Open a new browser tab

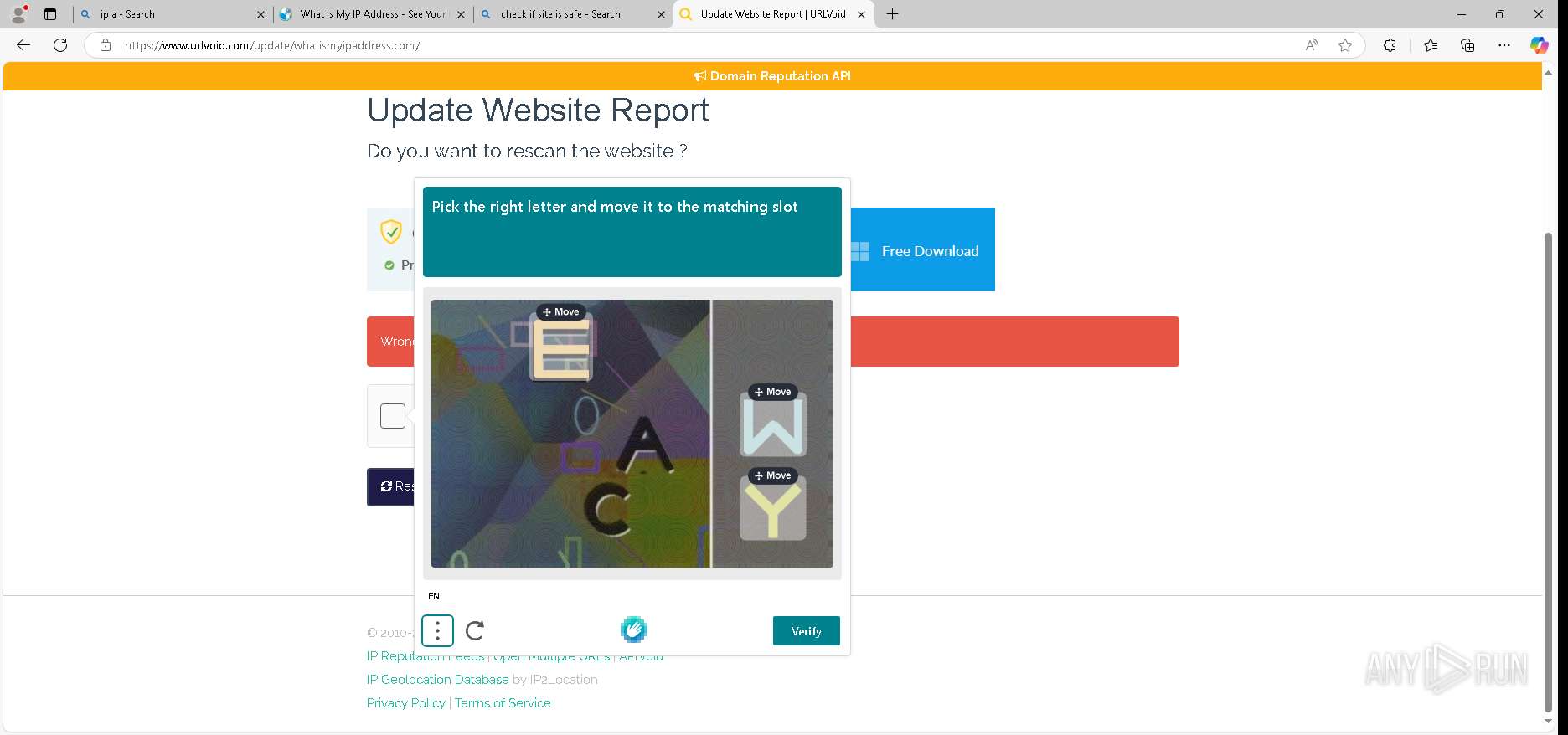[893, 14]
